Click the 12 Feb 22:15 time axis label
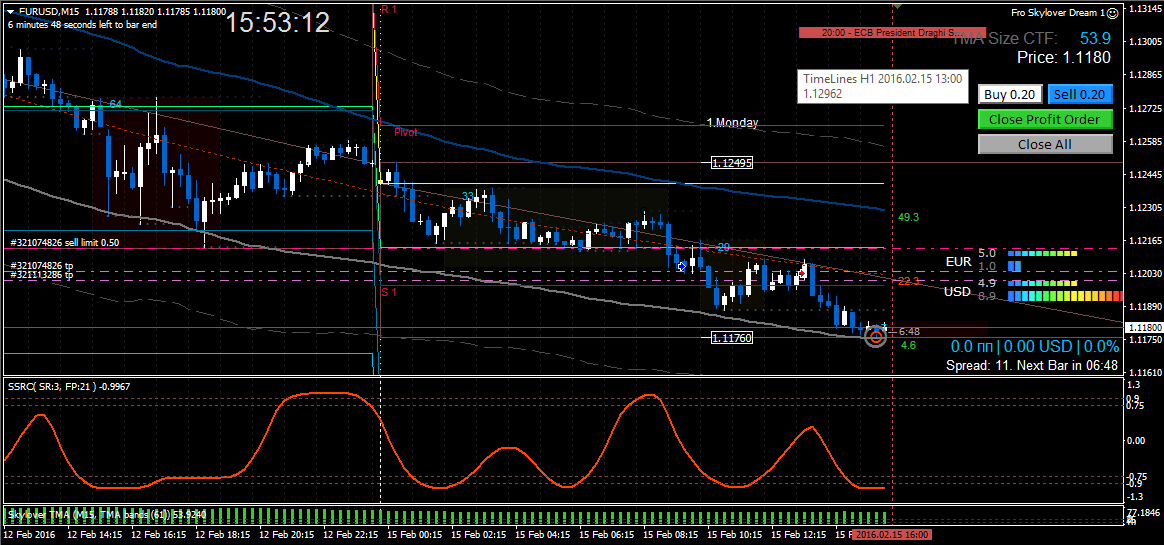Screen dimensions: 1164x545 (348, 535)
